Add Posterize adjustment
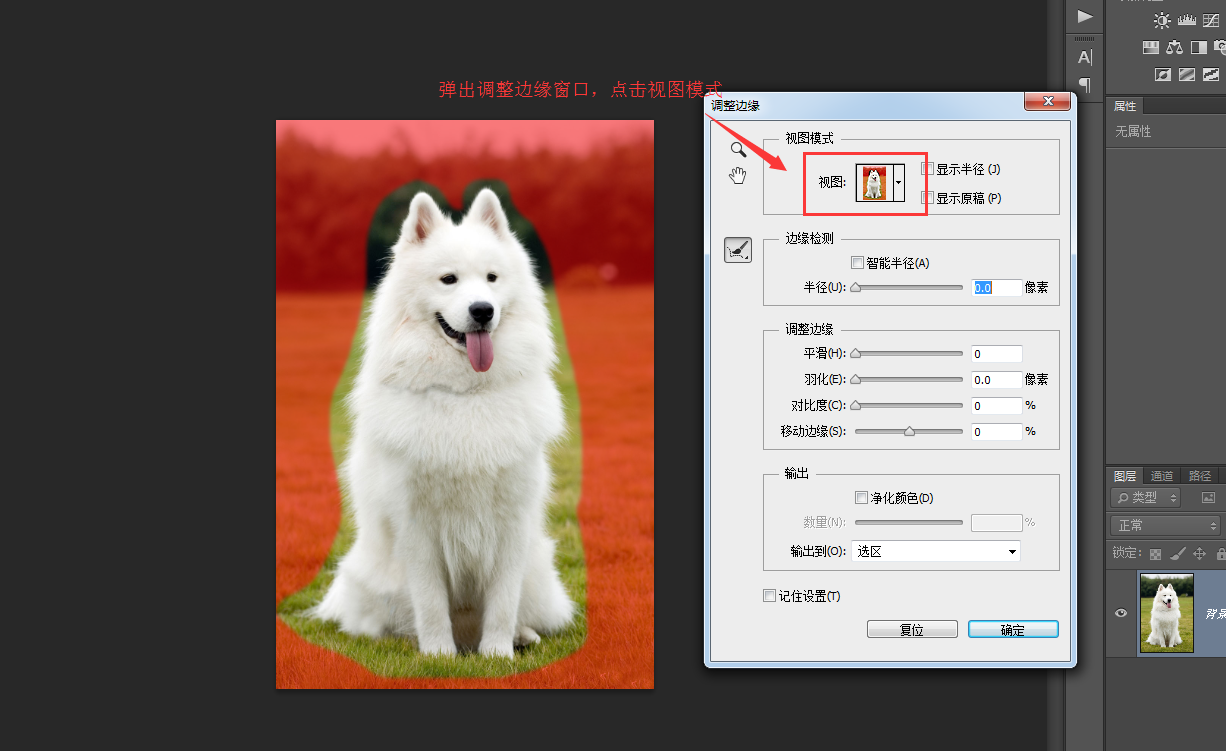The height and width of the screenshot is (751, 1226). [x=1187, y=74]
